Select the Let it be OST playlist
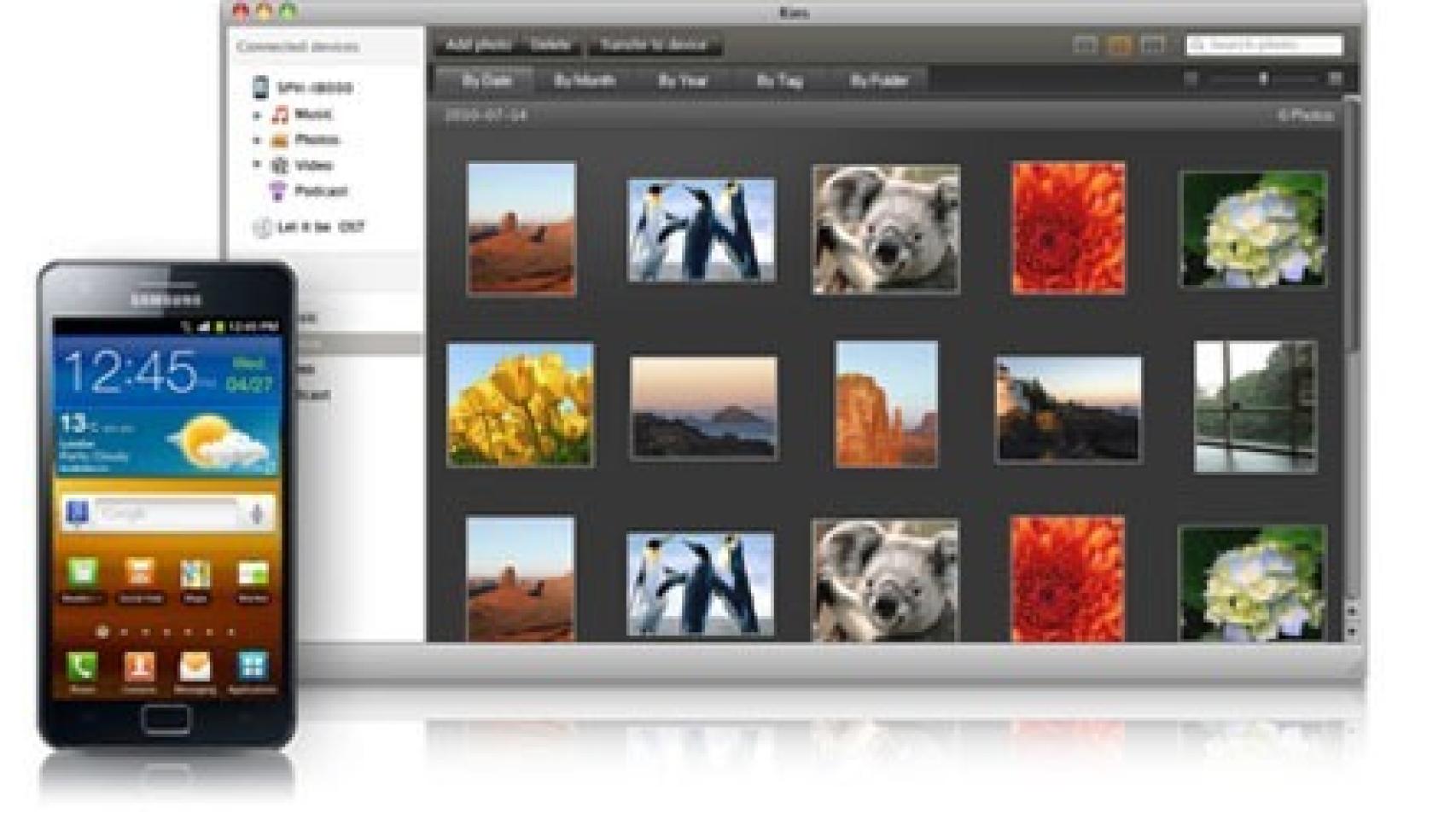 pyautogui.click(x=309, y=227)
